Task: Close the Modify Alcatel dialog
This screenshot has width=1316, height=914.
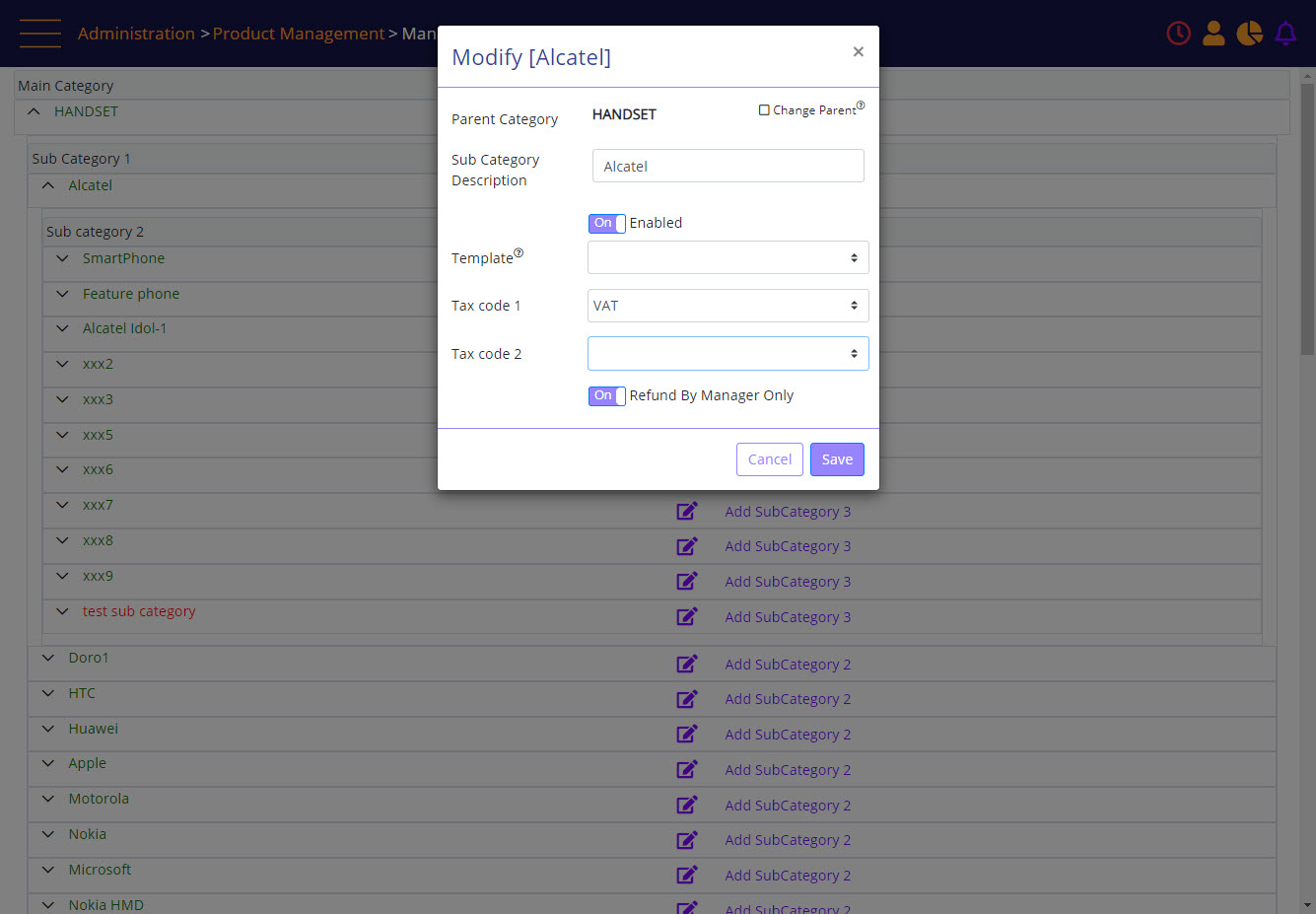Action: coord(858,51)
